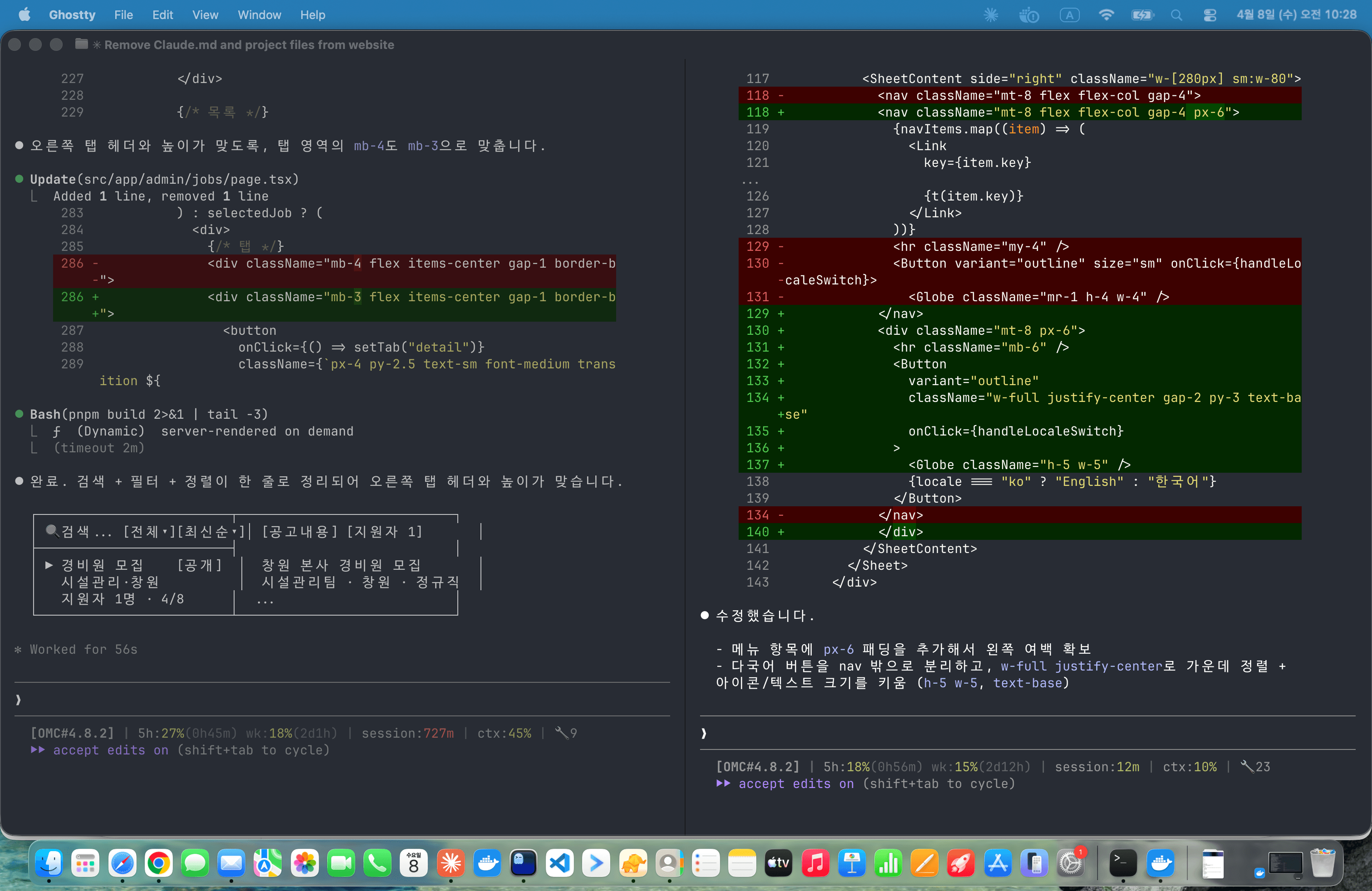Expand the 경비원 모집 triangle row
The height and width of the screenshot is (891, 1372).
click(49, 565)
